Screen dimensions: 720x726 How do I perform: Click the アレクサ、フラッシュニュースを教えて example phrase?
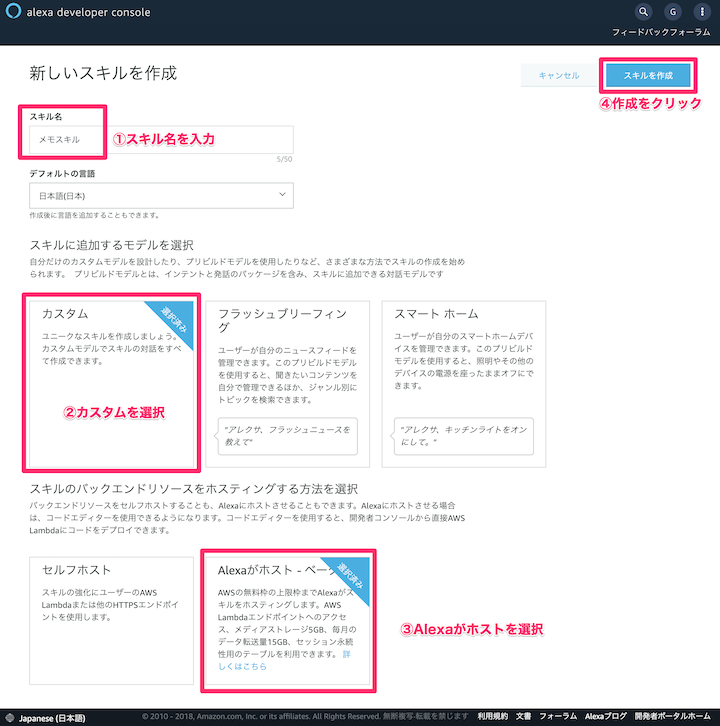287,436
